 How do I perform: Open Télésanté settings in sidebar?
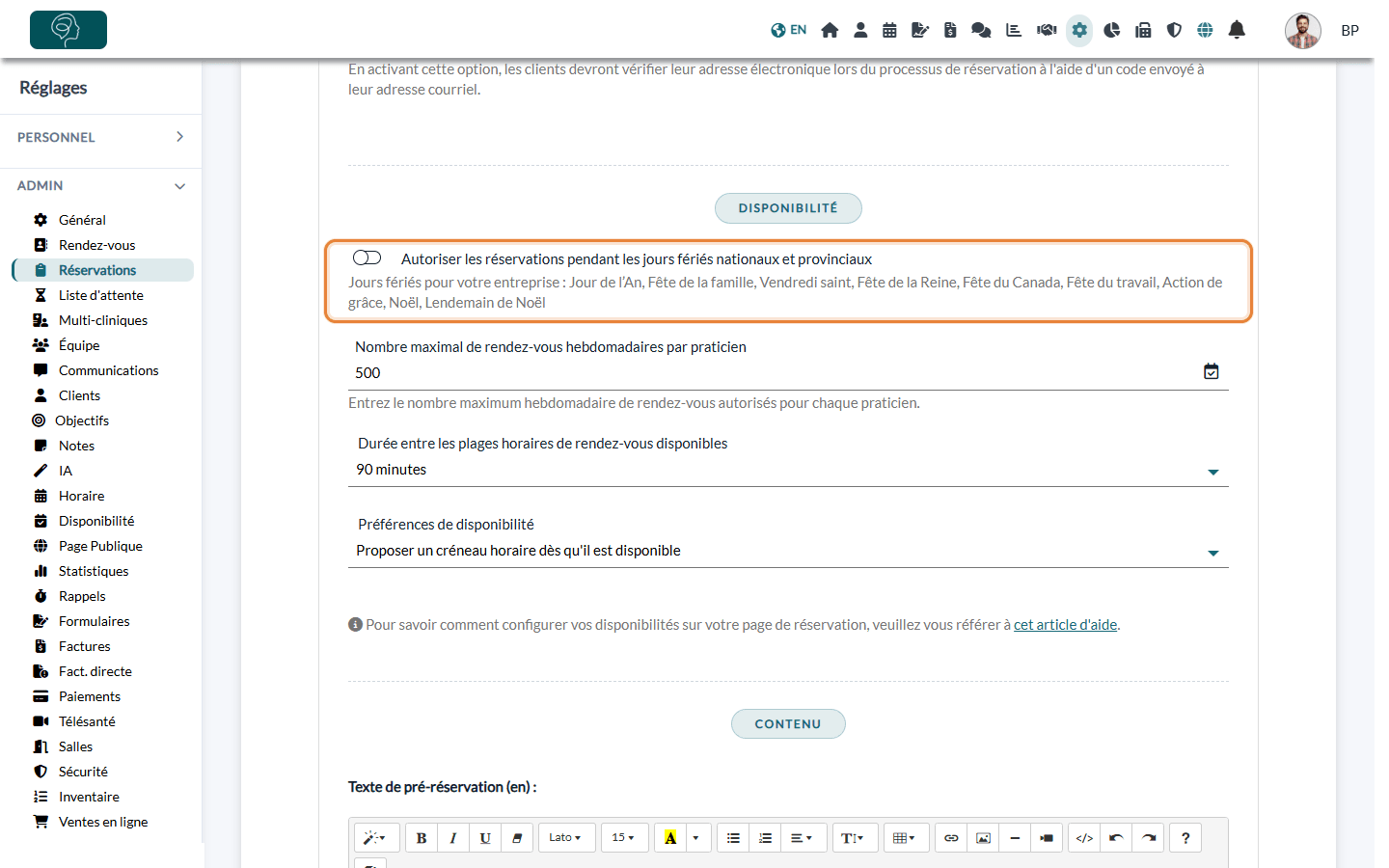pos(87,721)
